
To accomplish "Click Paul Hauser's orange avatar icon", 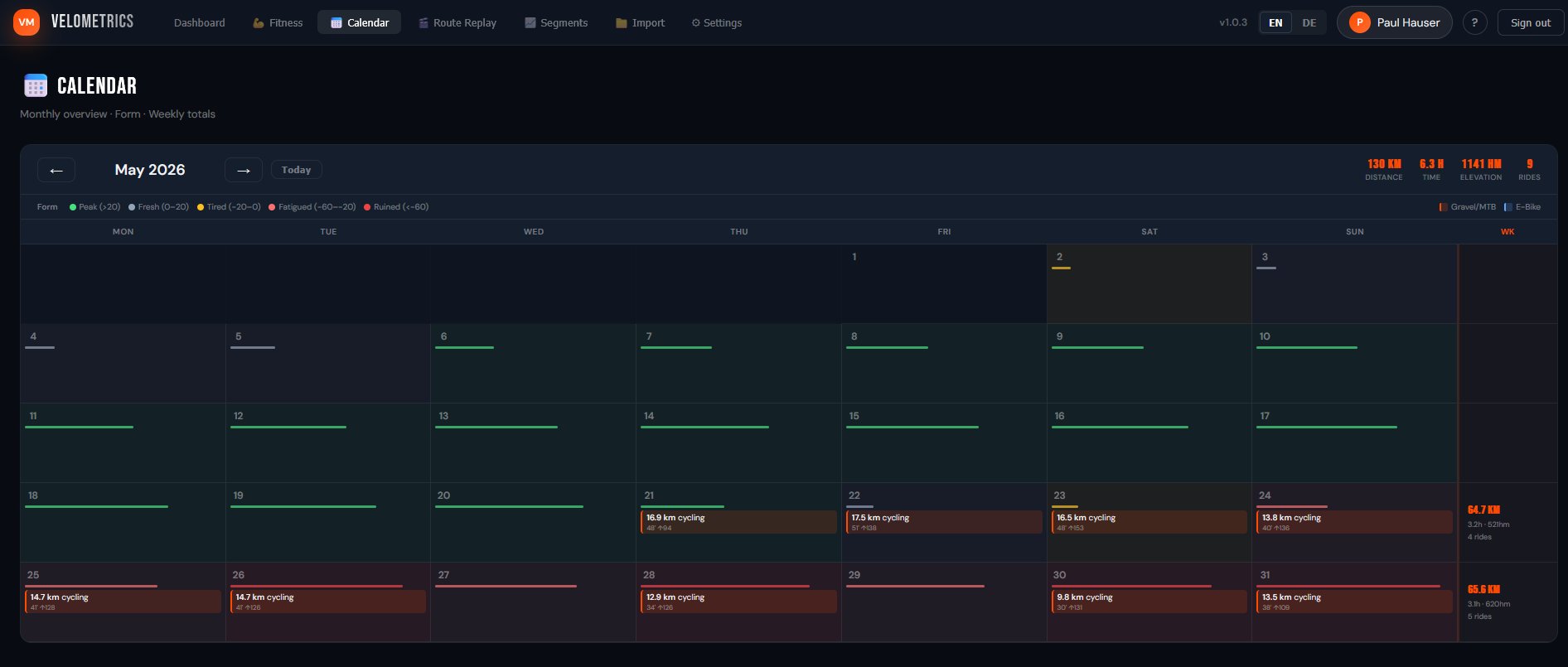I will [1359, 22].
